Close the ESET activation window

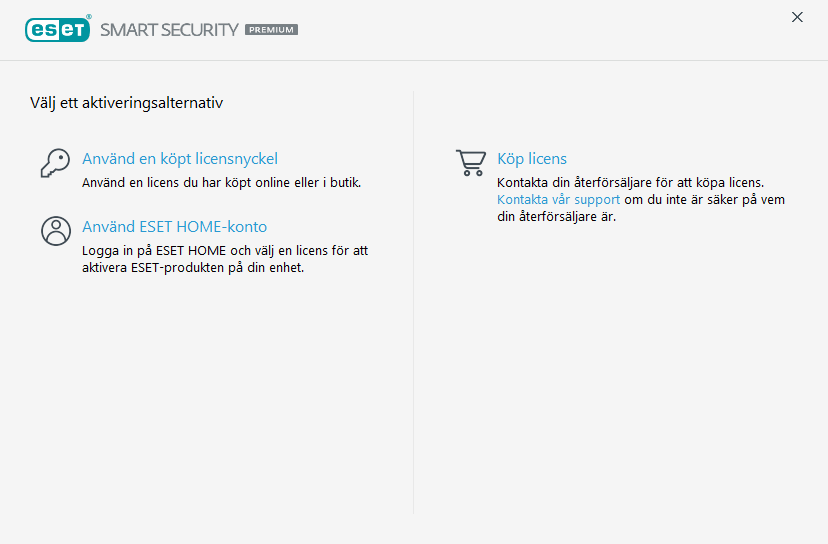797,17
